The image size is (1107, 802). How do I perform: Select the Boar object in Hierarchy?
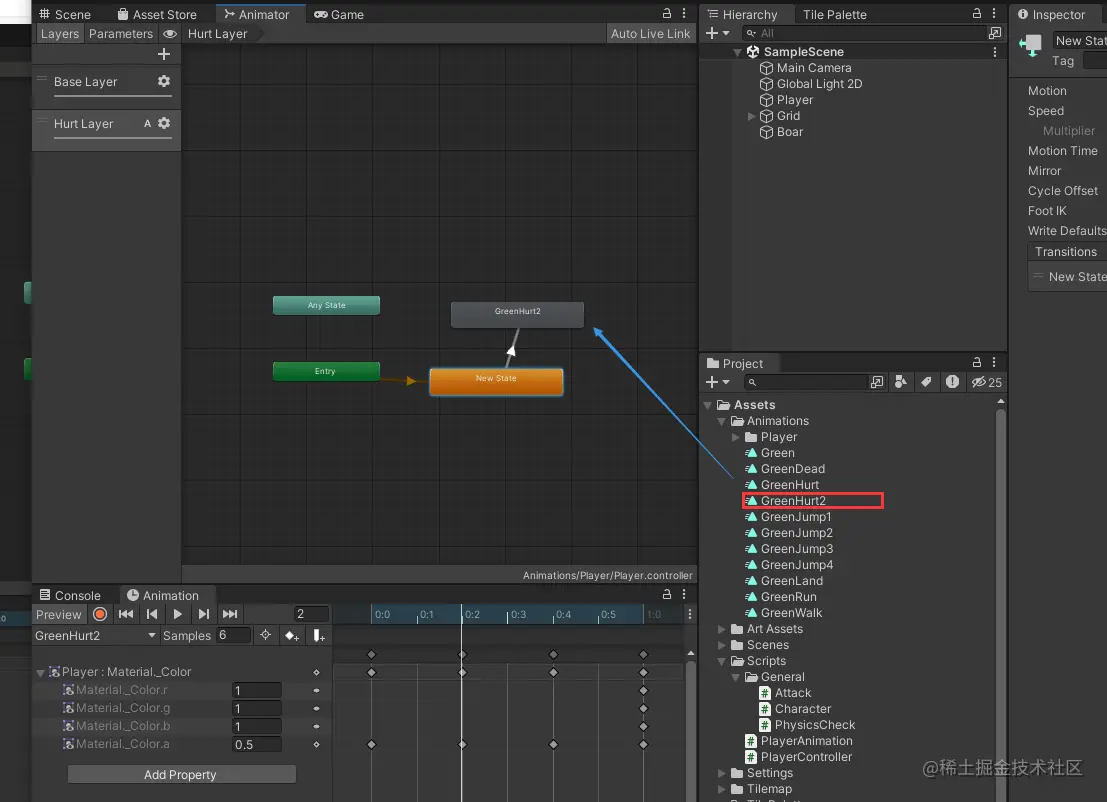click(781, 132)
